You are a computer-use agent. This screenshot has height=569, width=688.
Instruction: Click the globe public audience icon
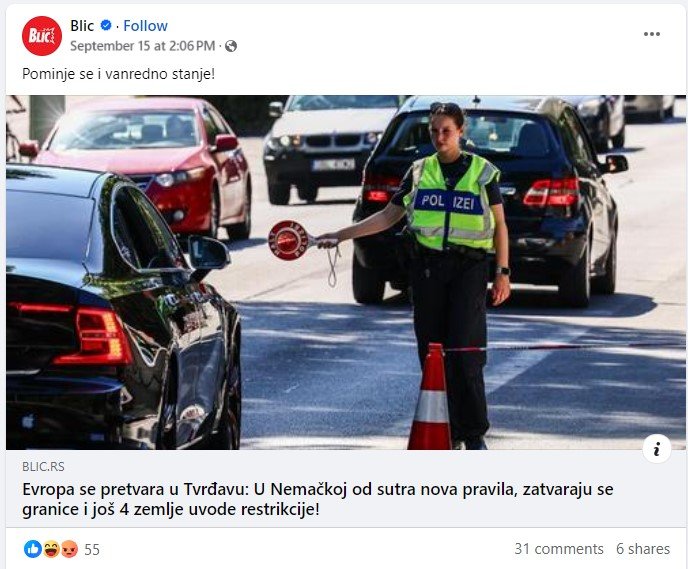click(231, 46)
